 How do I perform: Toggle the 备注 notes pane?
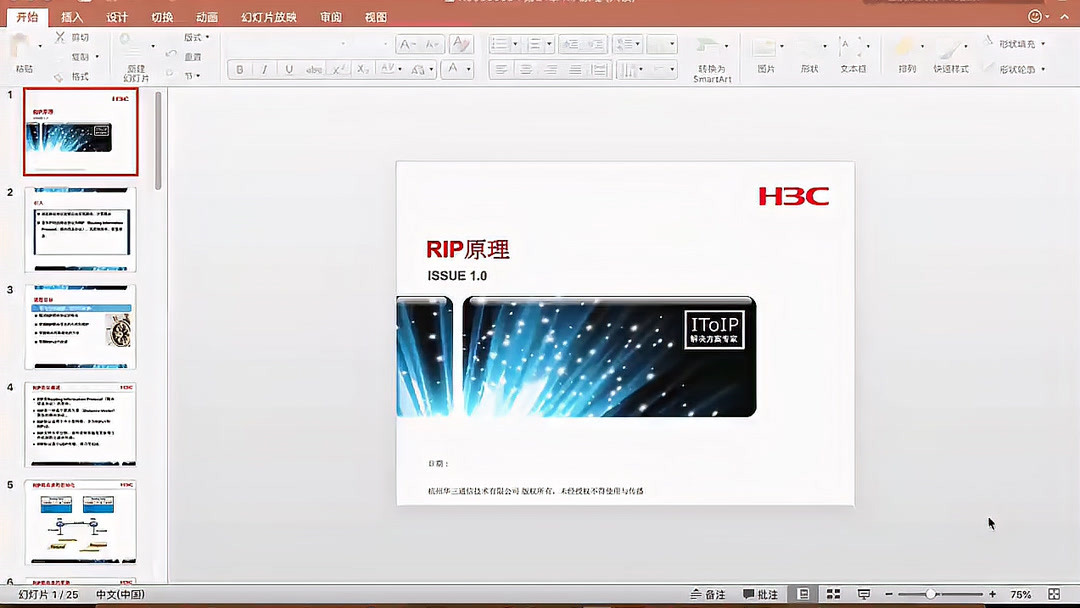[x=708, y=594]
